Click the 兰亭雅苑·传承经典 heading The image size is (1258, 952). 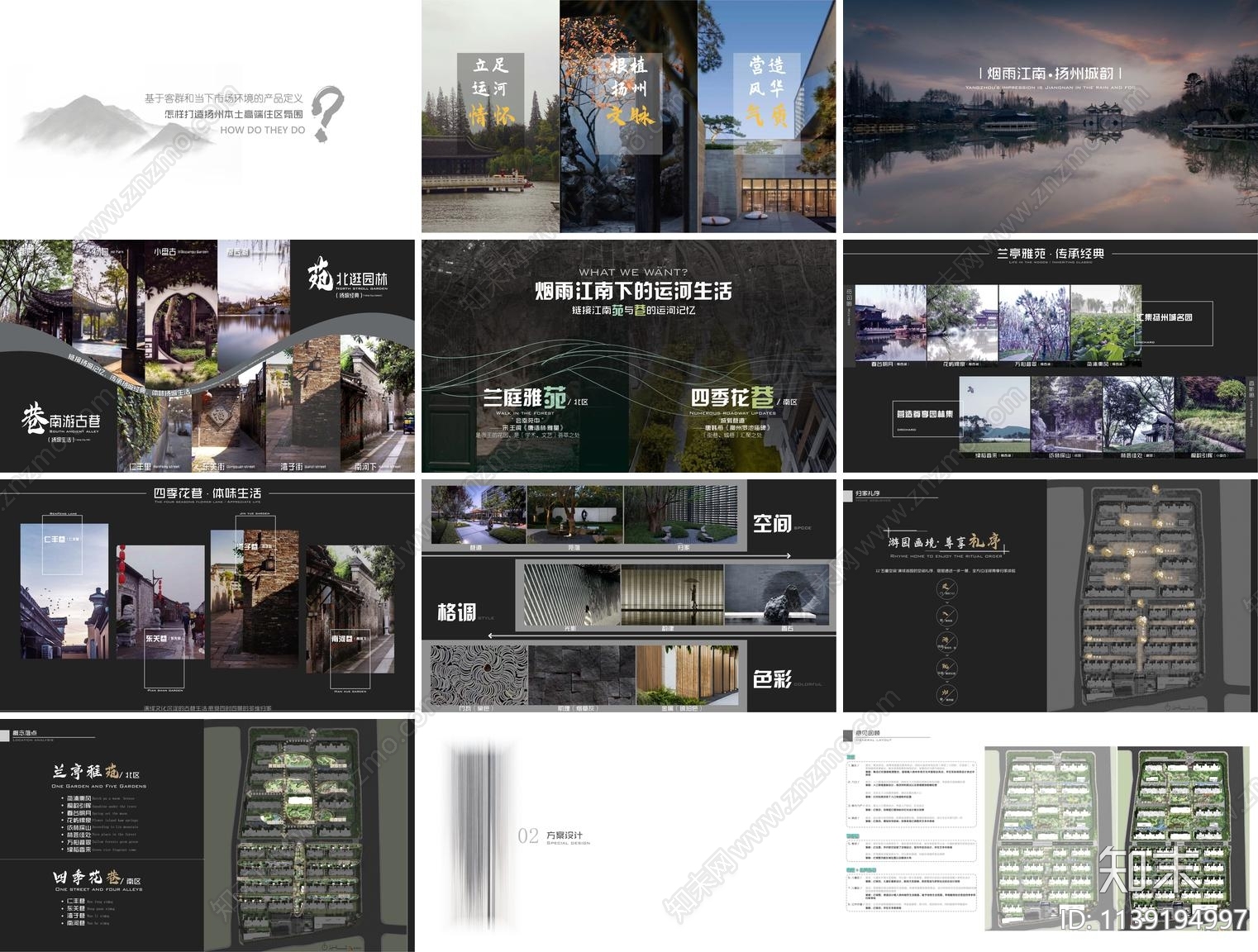[1051, 253]
